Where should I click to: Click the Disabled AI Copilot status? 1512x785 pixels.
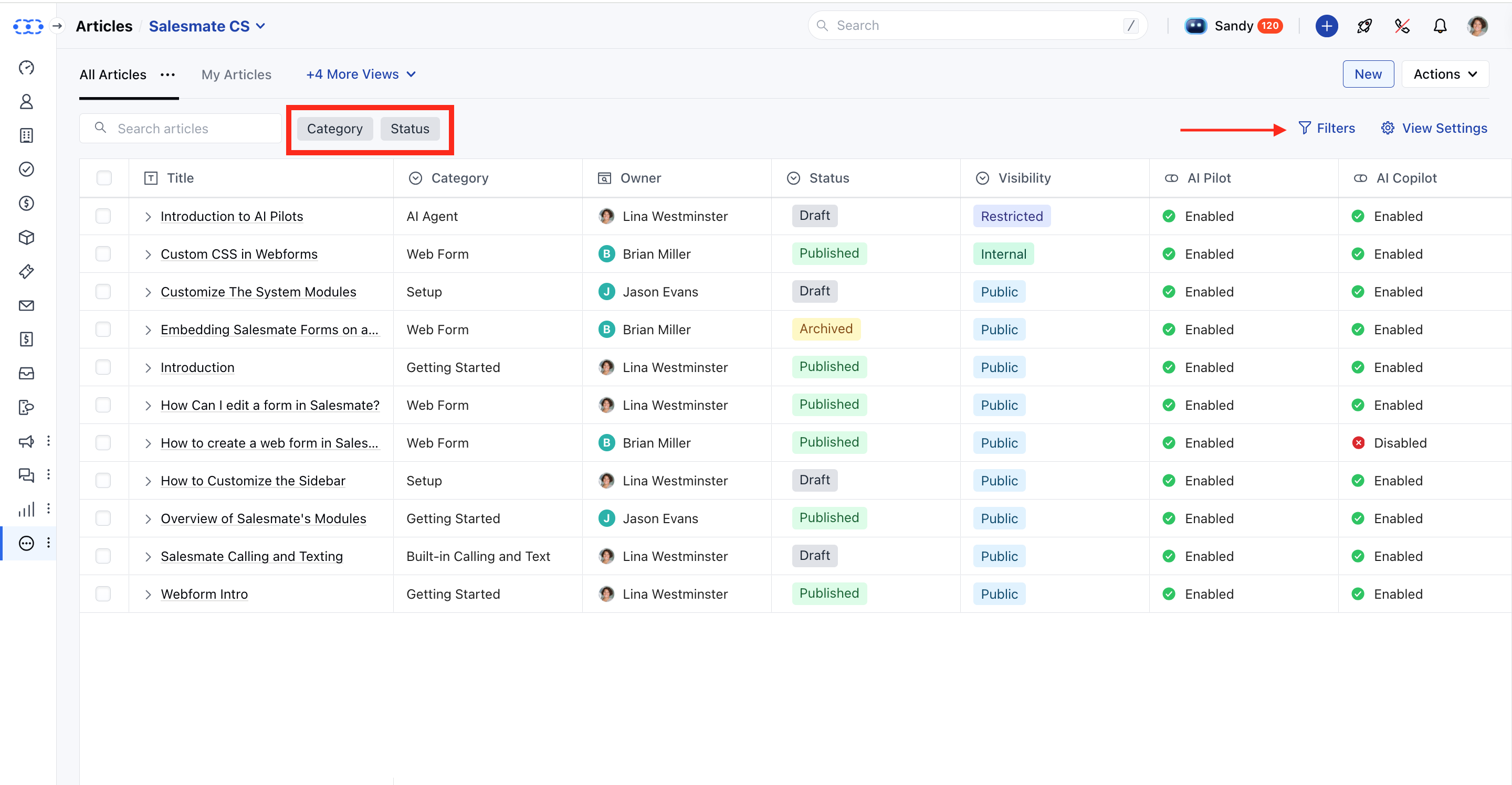(x=1389, y=443)
